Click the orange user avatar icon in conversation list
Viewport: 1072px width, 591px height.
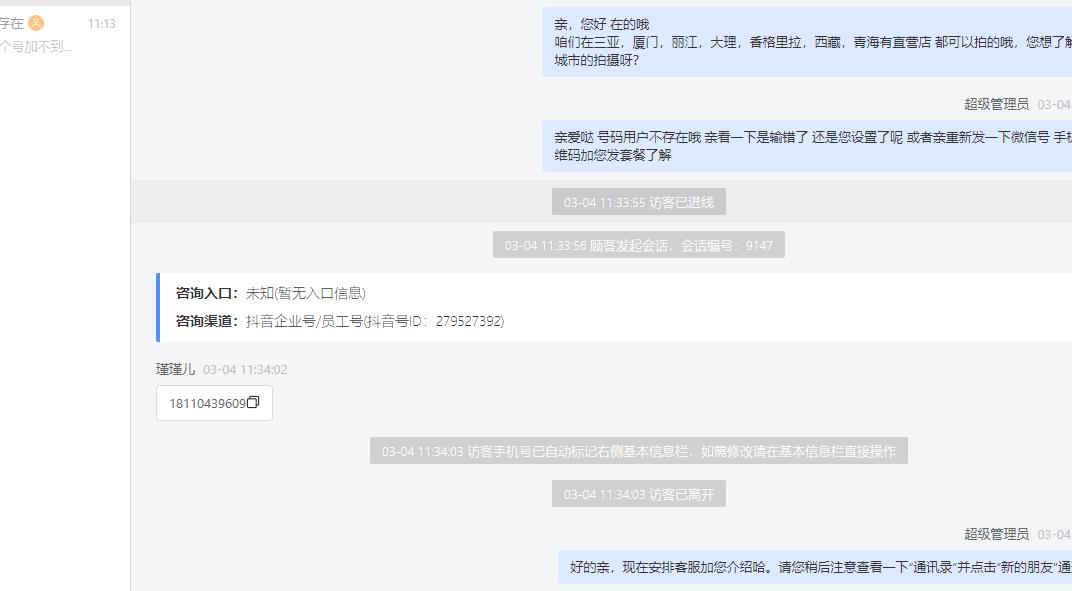36,23
